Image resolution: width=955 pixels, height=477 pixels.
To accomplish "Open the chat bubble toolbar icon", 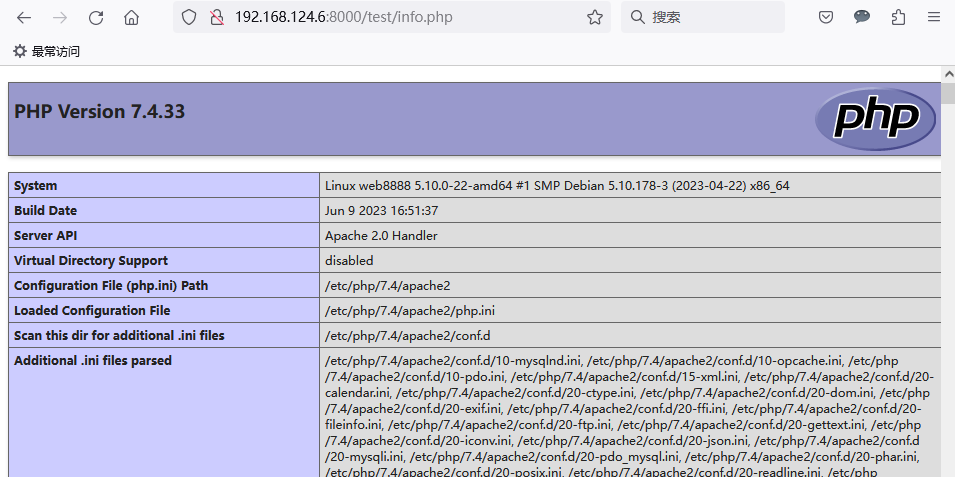I will click(x=862, y=17).
